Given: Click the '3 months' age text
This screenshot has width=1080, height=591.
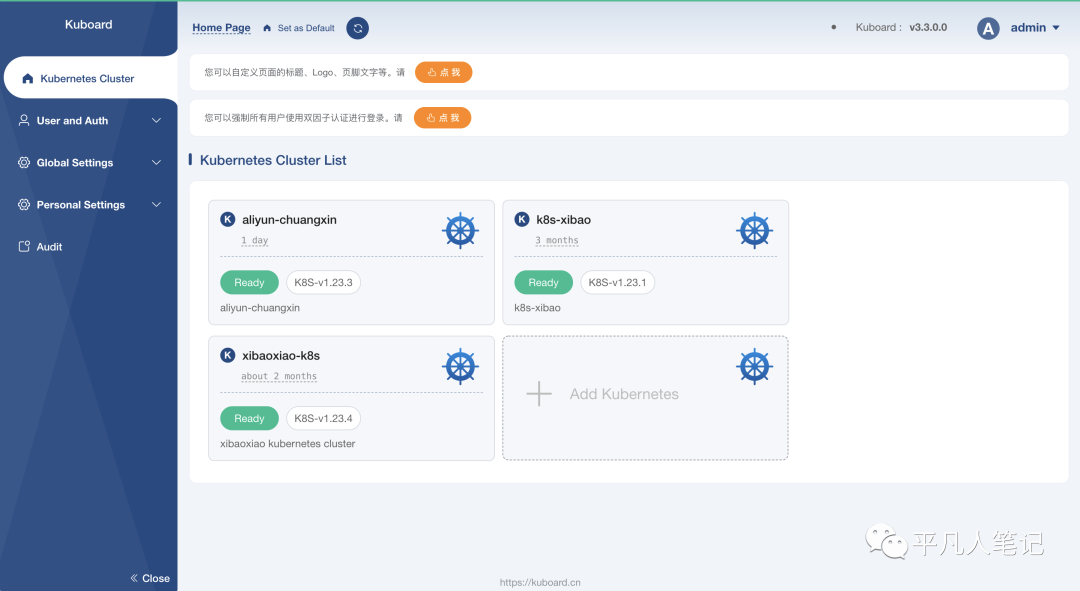Looking at the screenshot, I should pos(557,240).
